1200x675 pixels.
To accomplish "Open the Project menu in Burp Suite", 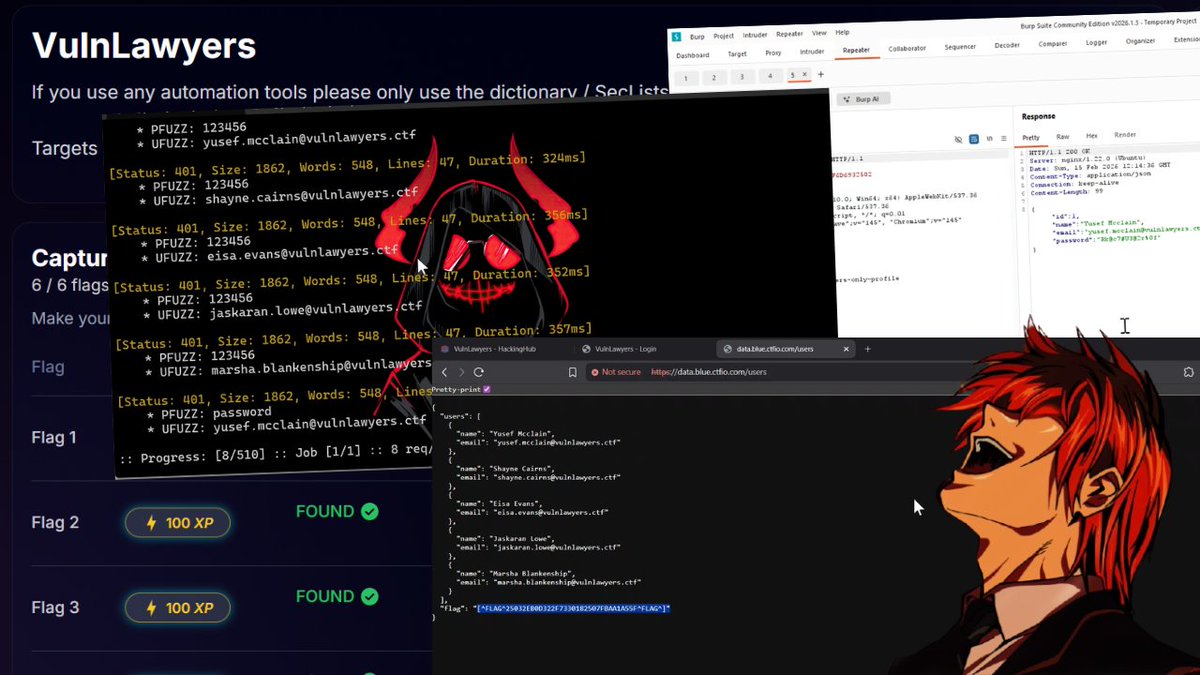I will pyautogui.click(x=724, y=35).
